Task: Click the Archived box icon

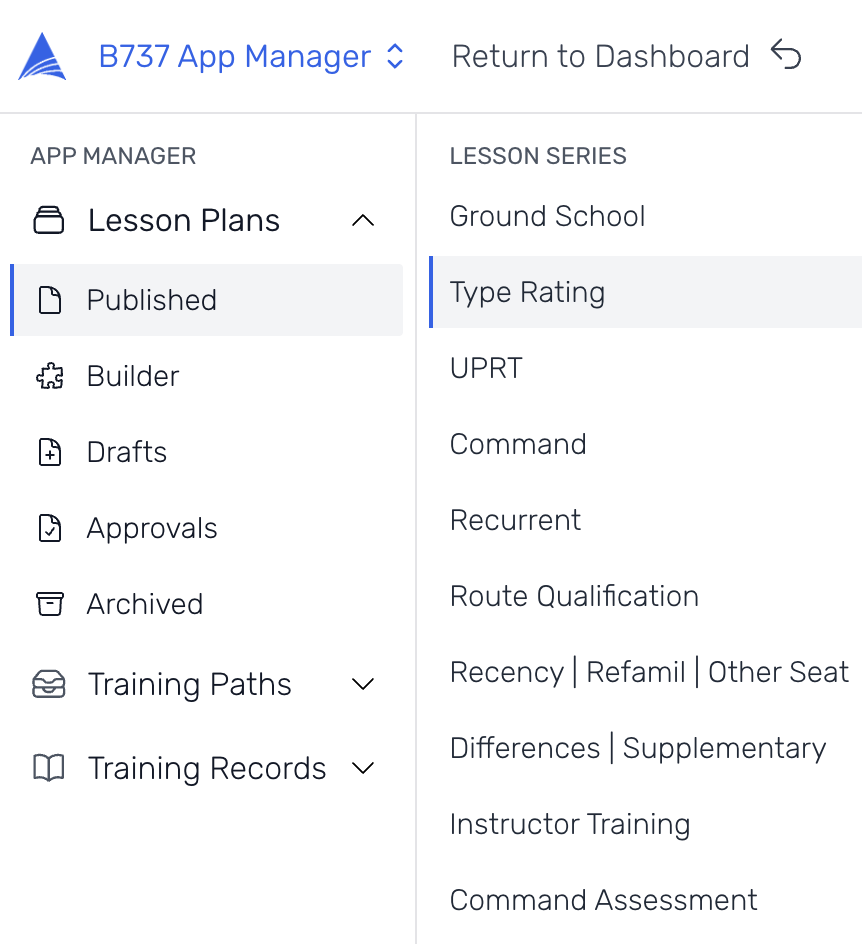Action: 49,604
